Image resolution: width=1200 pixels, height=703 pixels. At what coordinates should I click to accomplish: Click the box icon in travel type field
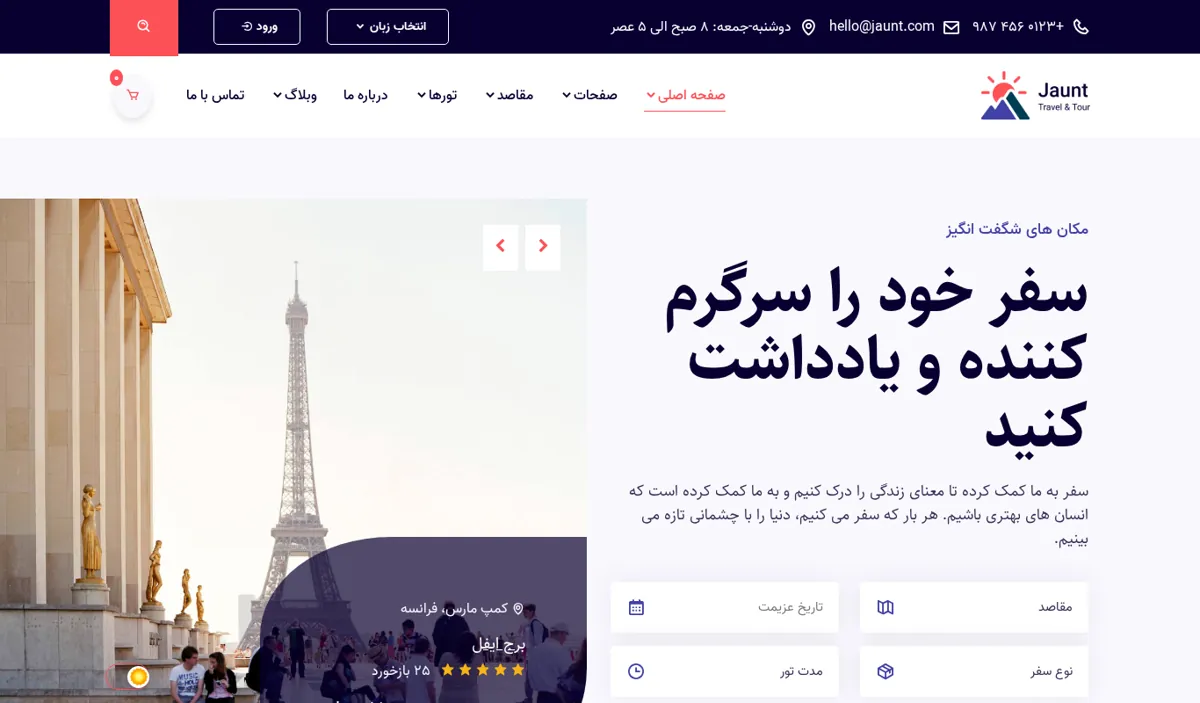[x=885, y=671]
